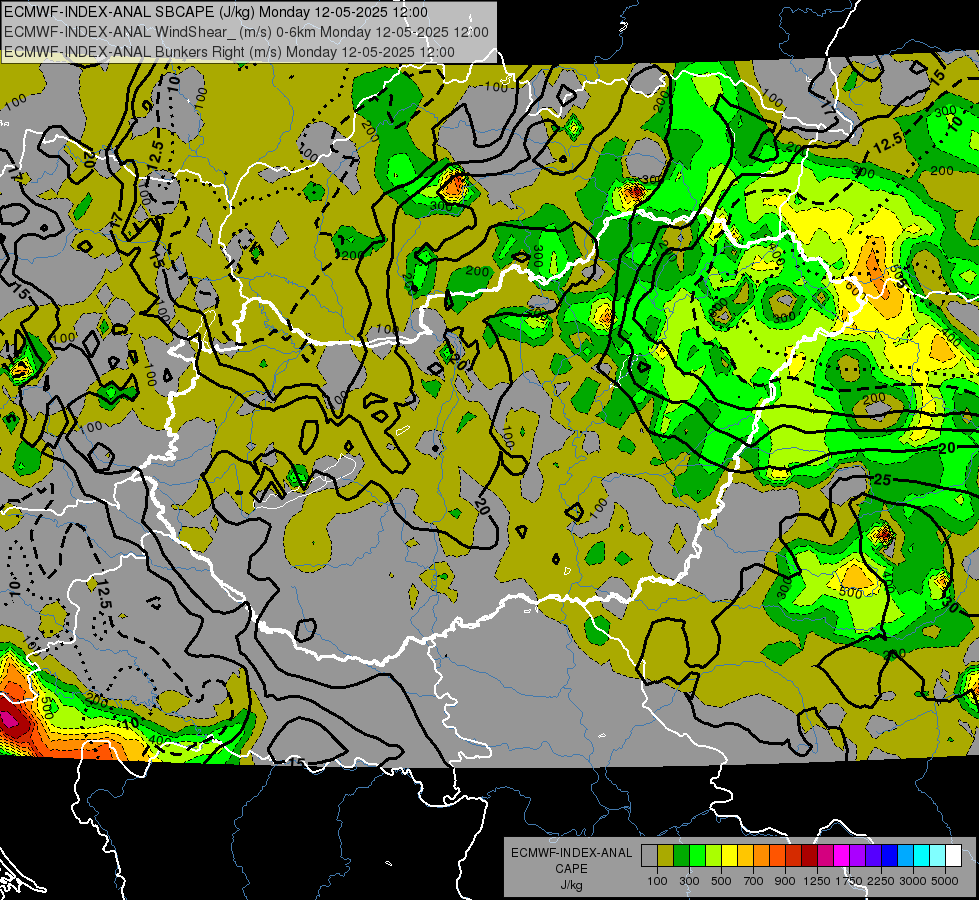The image size is (979, 900).
Task: Click the "700" legend scale value
Action: tap(754, 881)
